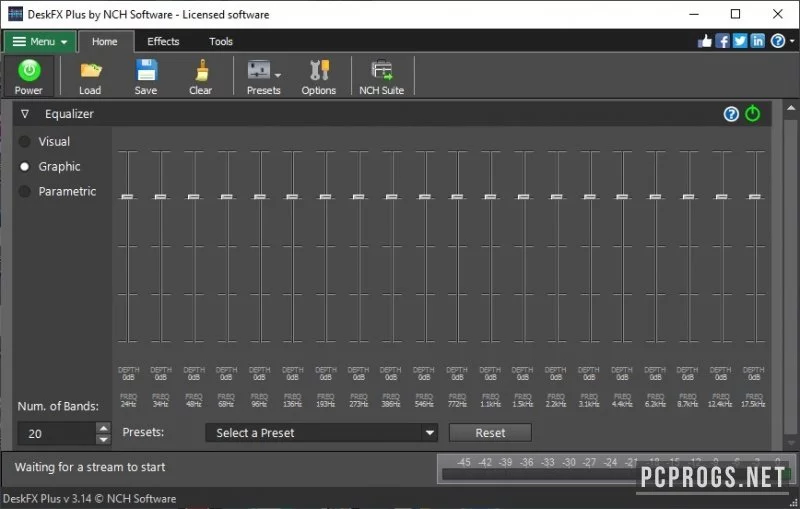Click the 193Hz band slider handle
The height and width of the screenshot is (509, 800).
[x=326, y=196]
